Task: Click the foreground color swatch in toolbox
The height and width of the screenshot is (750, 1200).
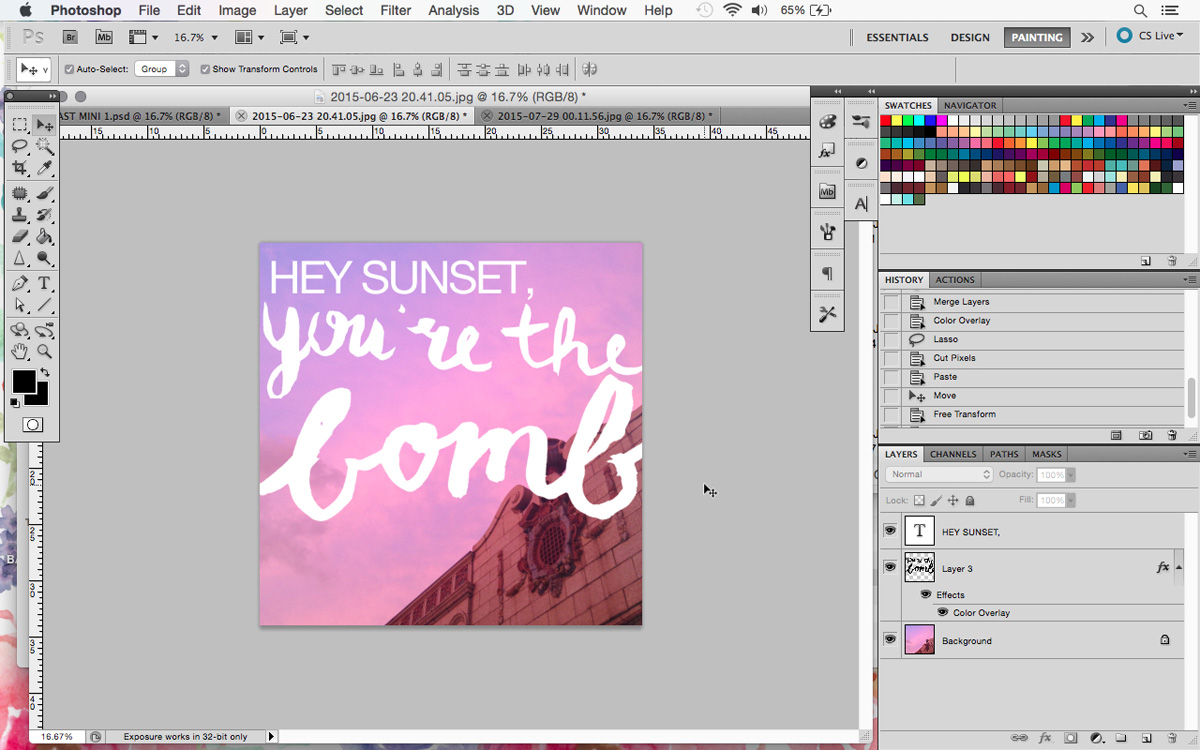Action: pos(24,381)
